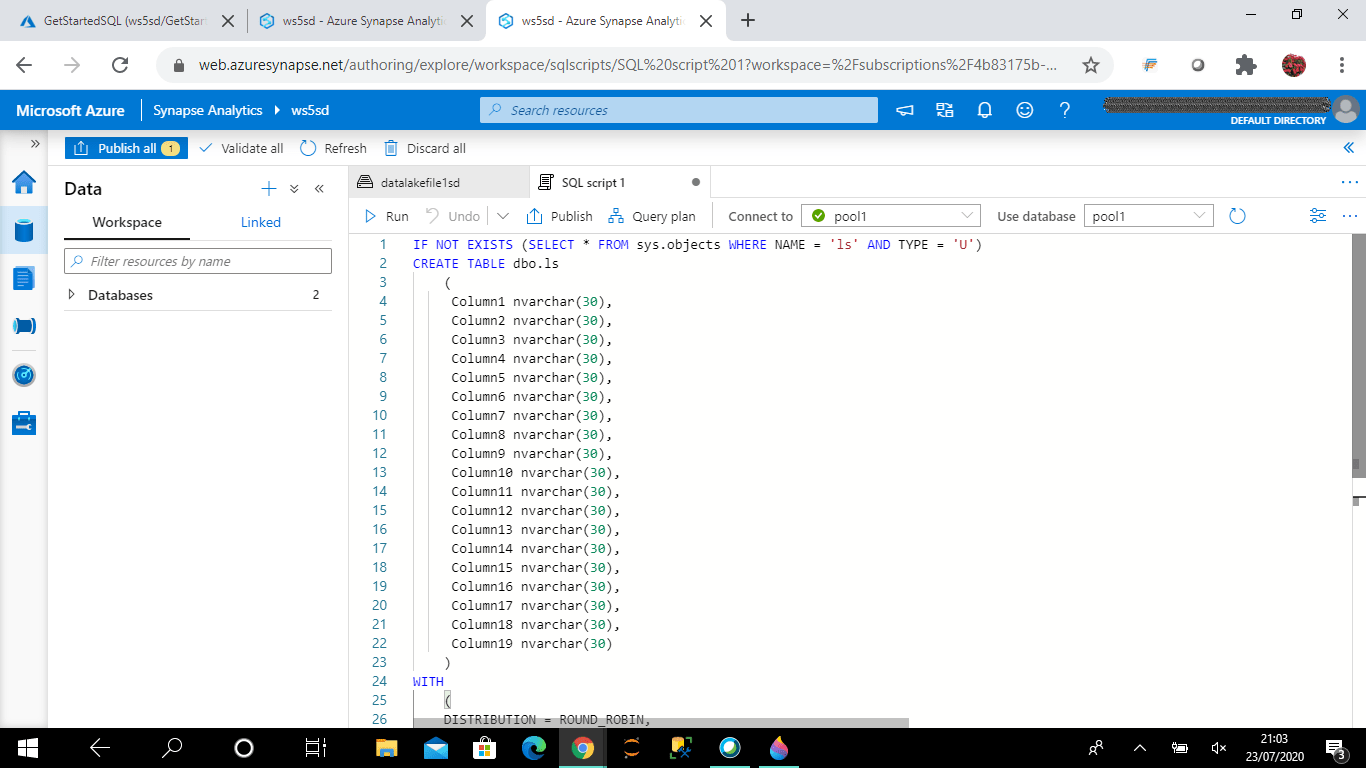Open the script settings sliders icon
Screen dimensions: 1366x768
1318,216
